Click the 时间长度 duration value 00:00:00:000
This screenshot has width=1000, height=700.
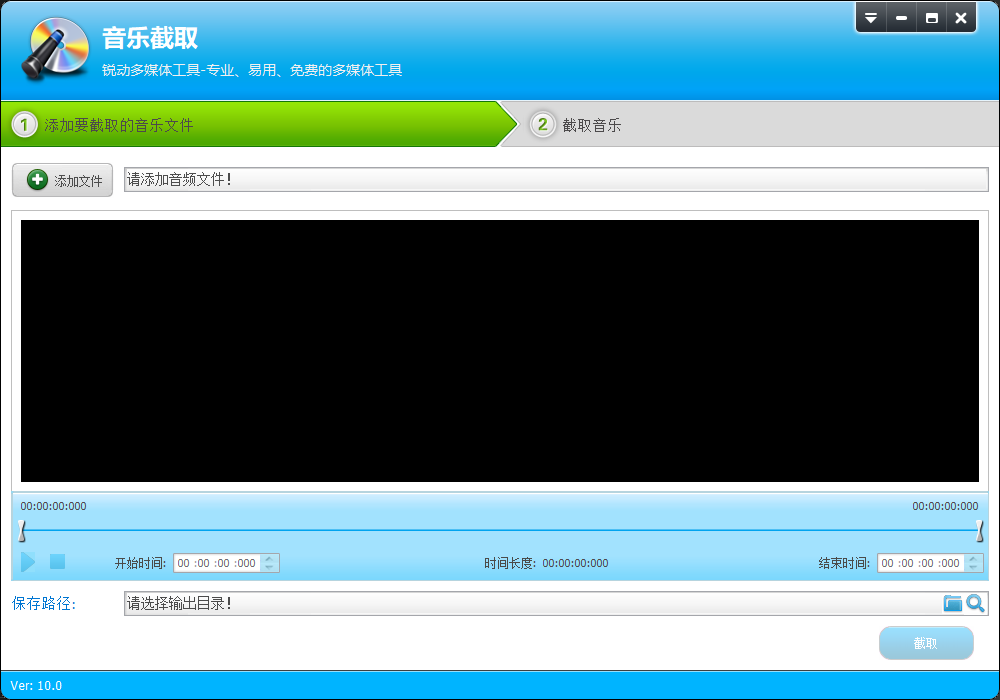pyautogui.click(x=575, y=564)
